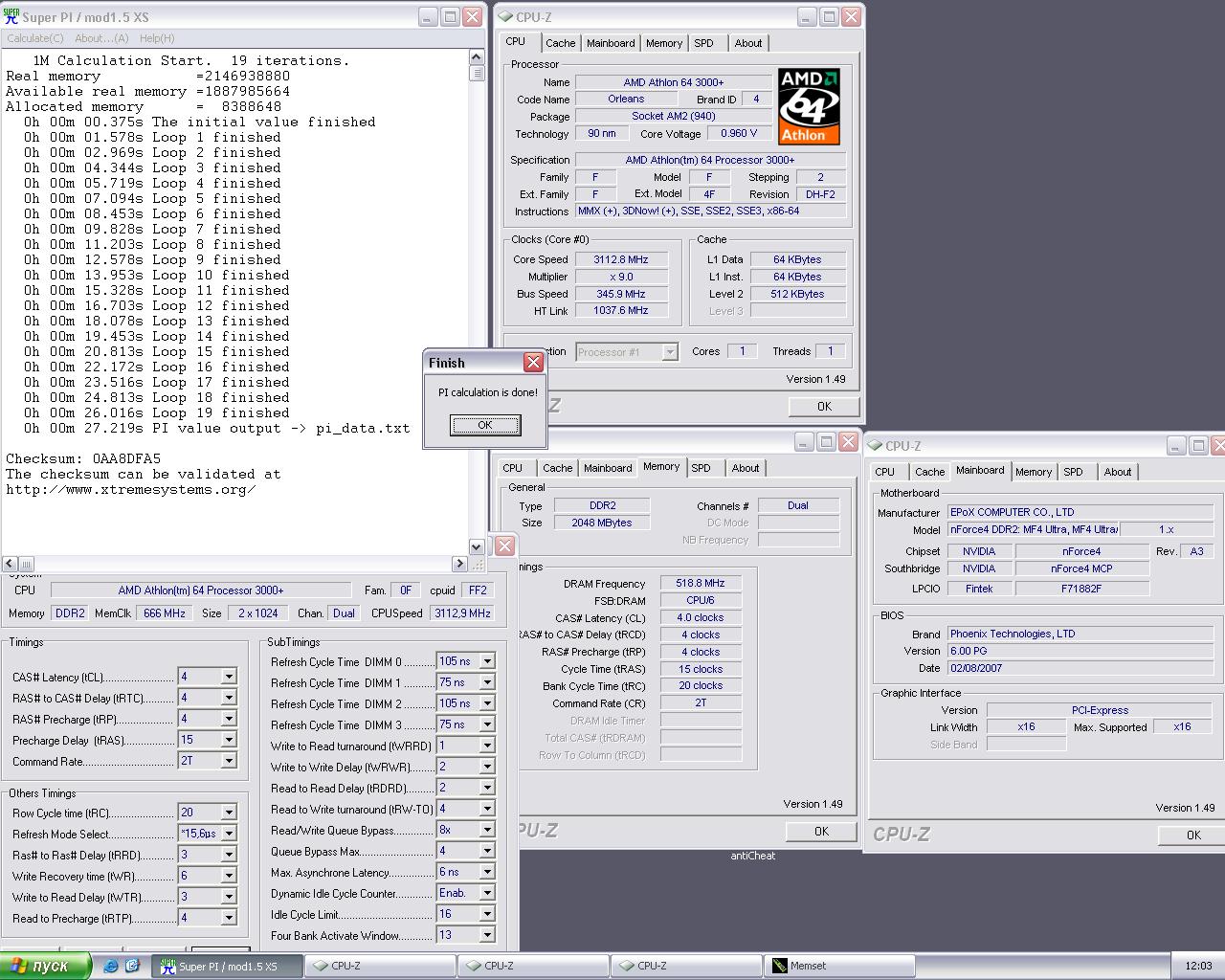Open Refresh Cycle Time DIMM 0 dropdown

487,661
